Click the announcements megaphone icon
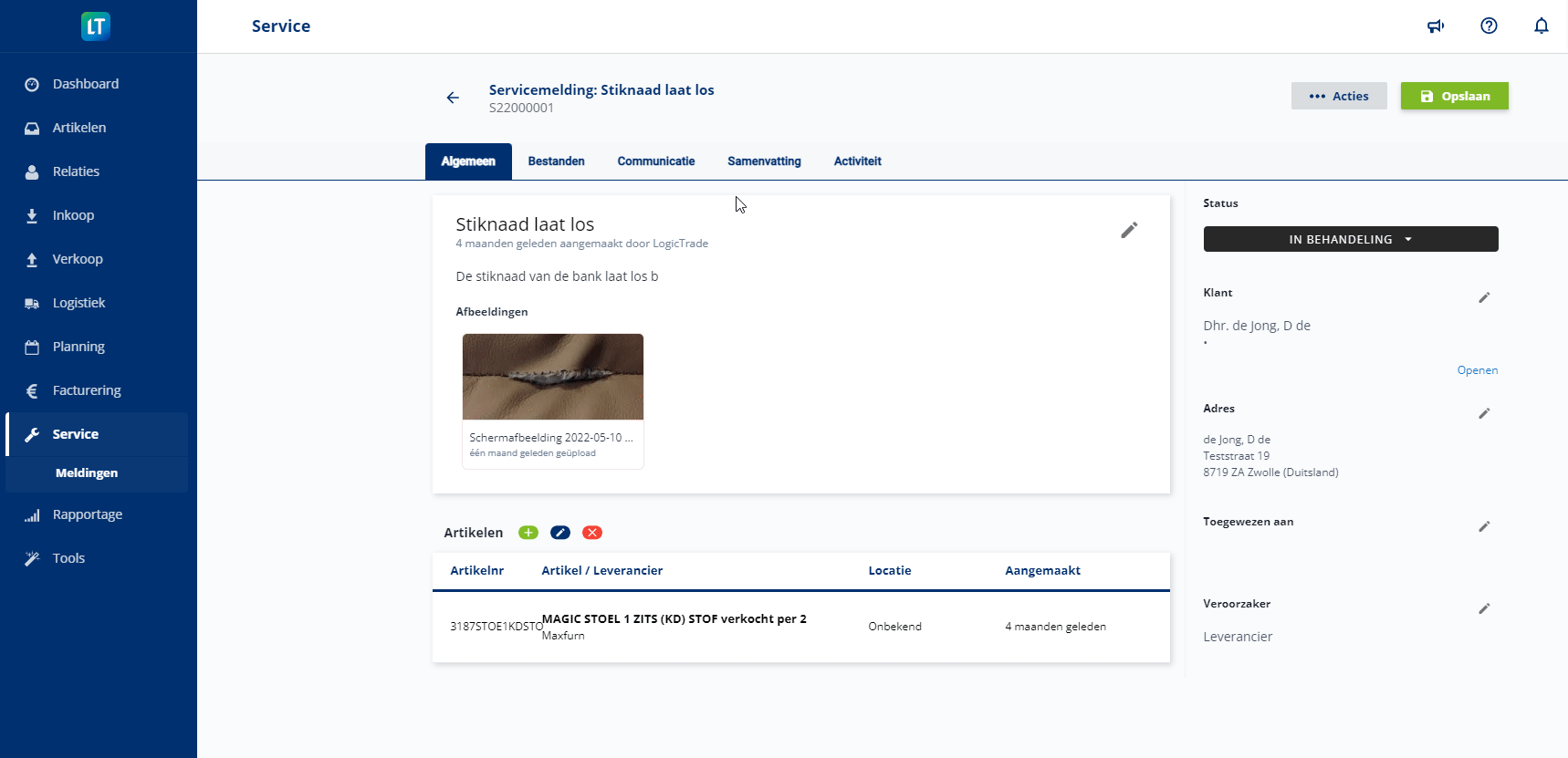Viewport: 1568px width, 758px height. (1436, 26)
